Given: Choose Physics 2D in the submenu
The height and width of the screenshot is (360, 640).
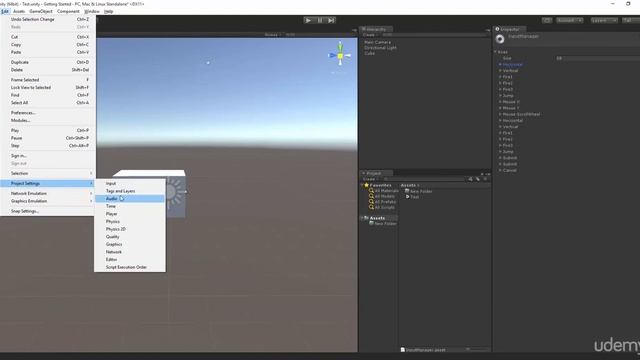Looking at the screenshot, I should (130, 229).
